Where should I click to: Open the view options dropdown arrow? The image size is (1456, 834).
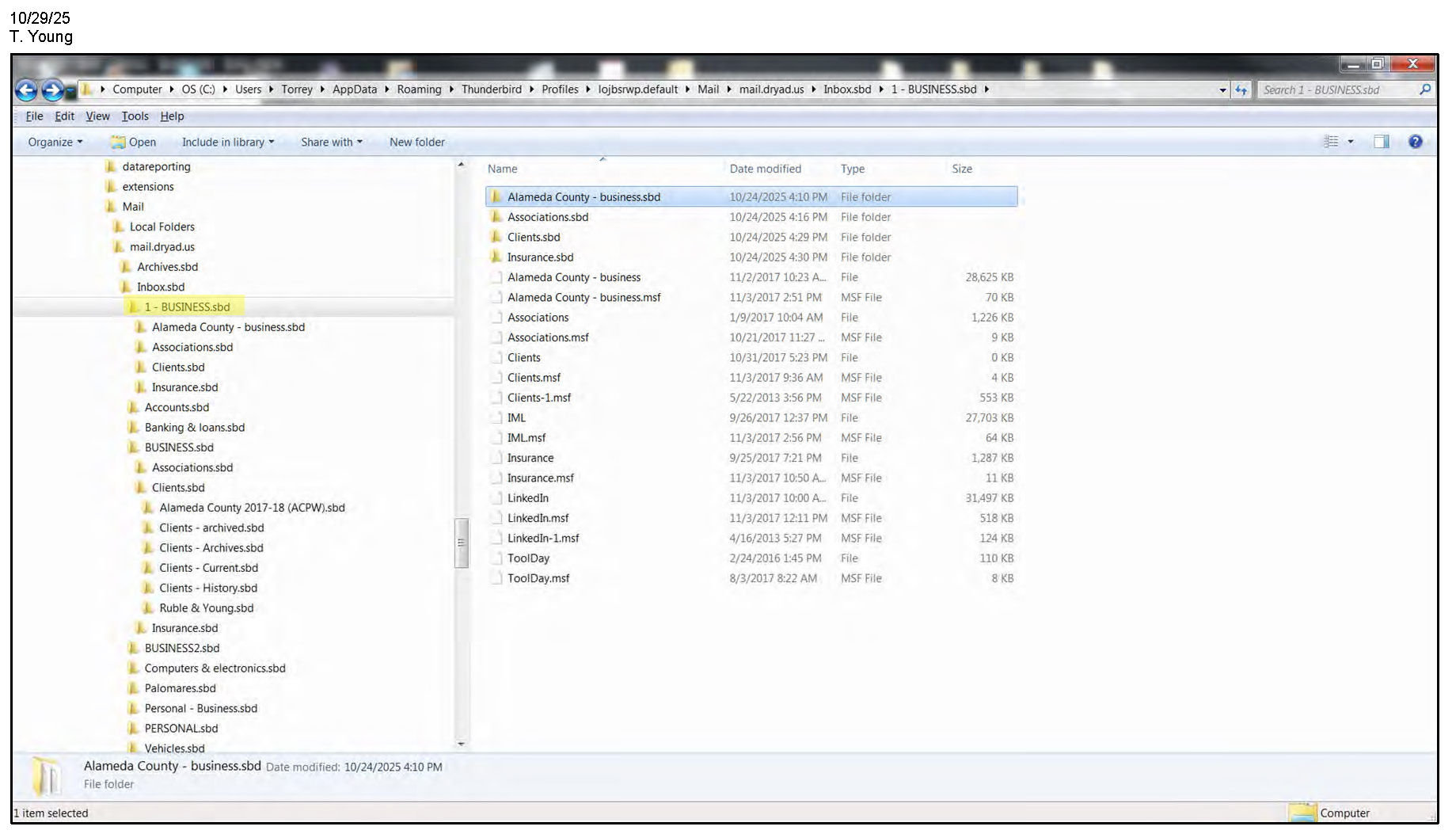(x=1351, y=142)
